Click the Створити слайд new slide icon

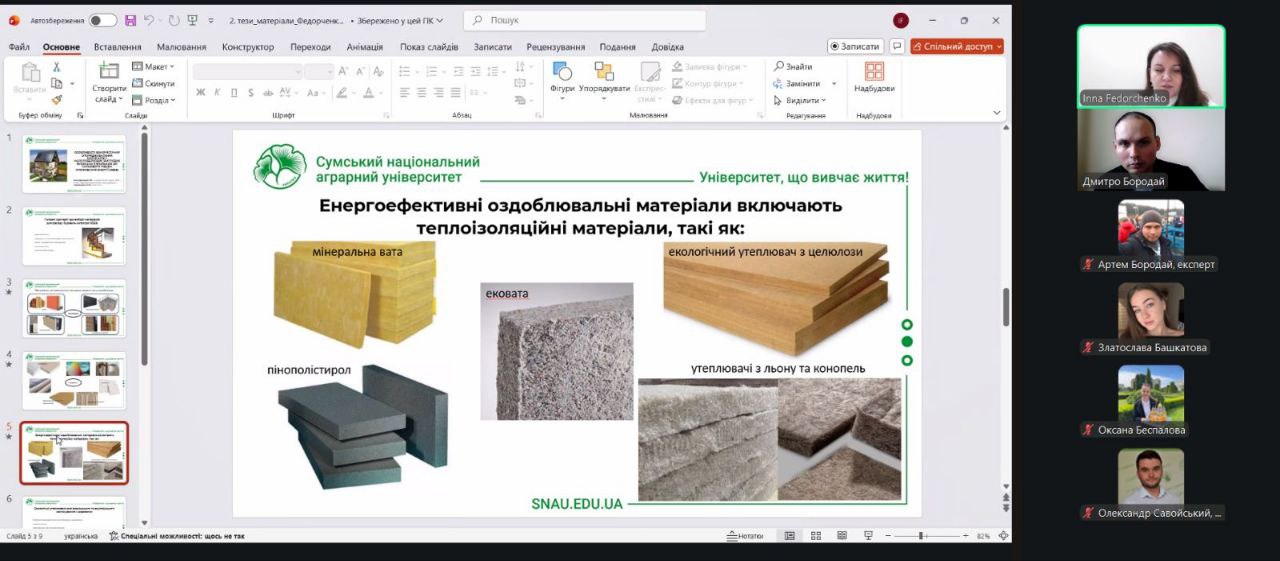tap(109, 71)
